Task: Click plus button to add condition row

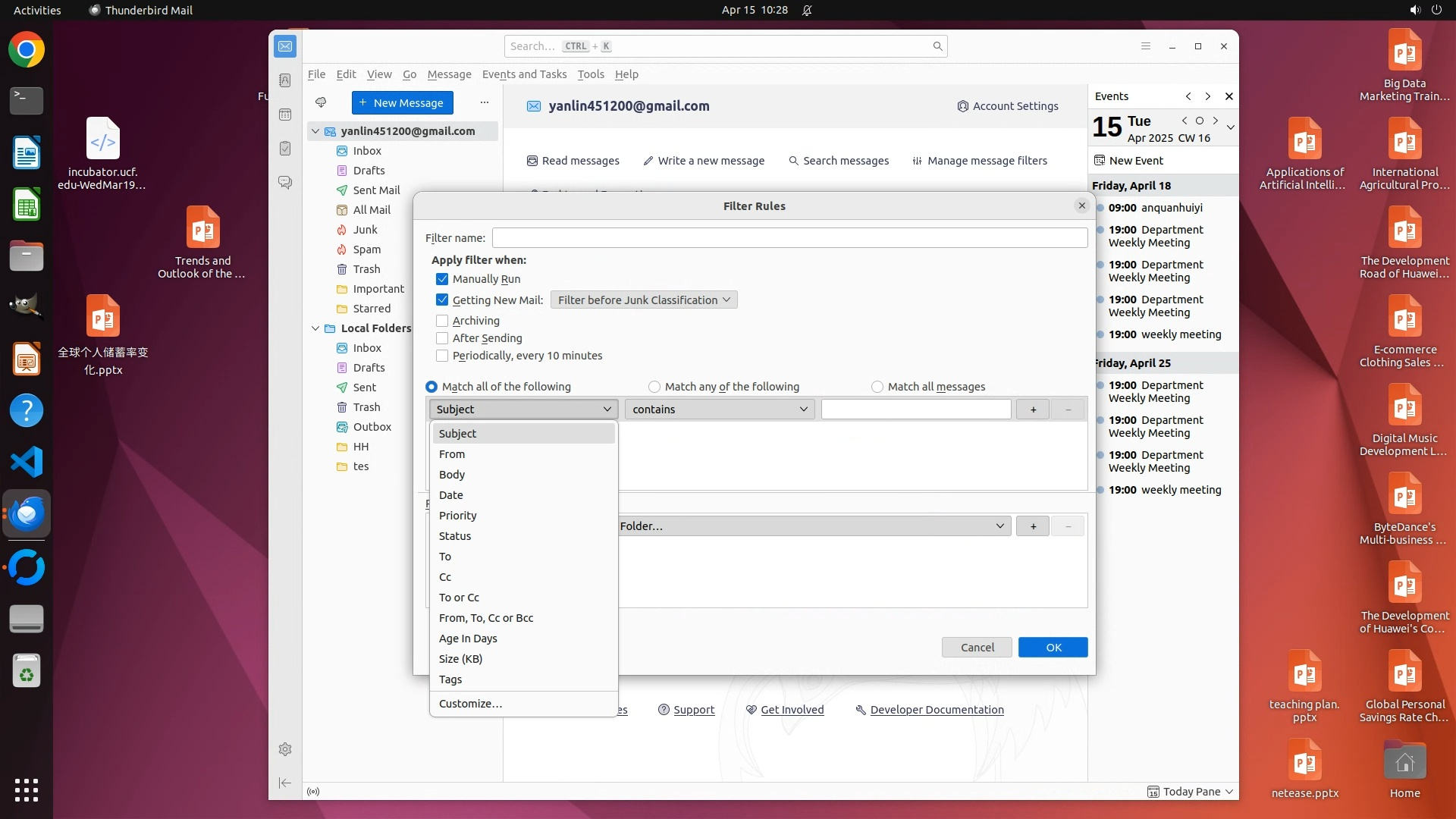Action: pyautogui.click(x=1033, y=409)
